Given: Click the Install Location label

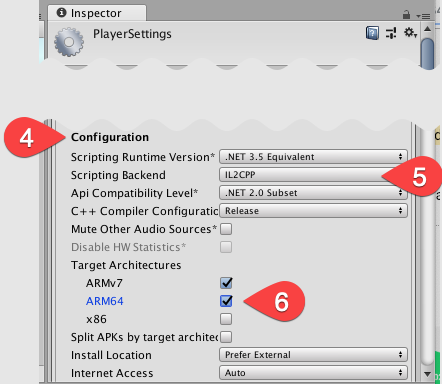Looking at the screenshot, I should (111, 355).
